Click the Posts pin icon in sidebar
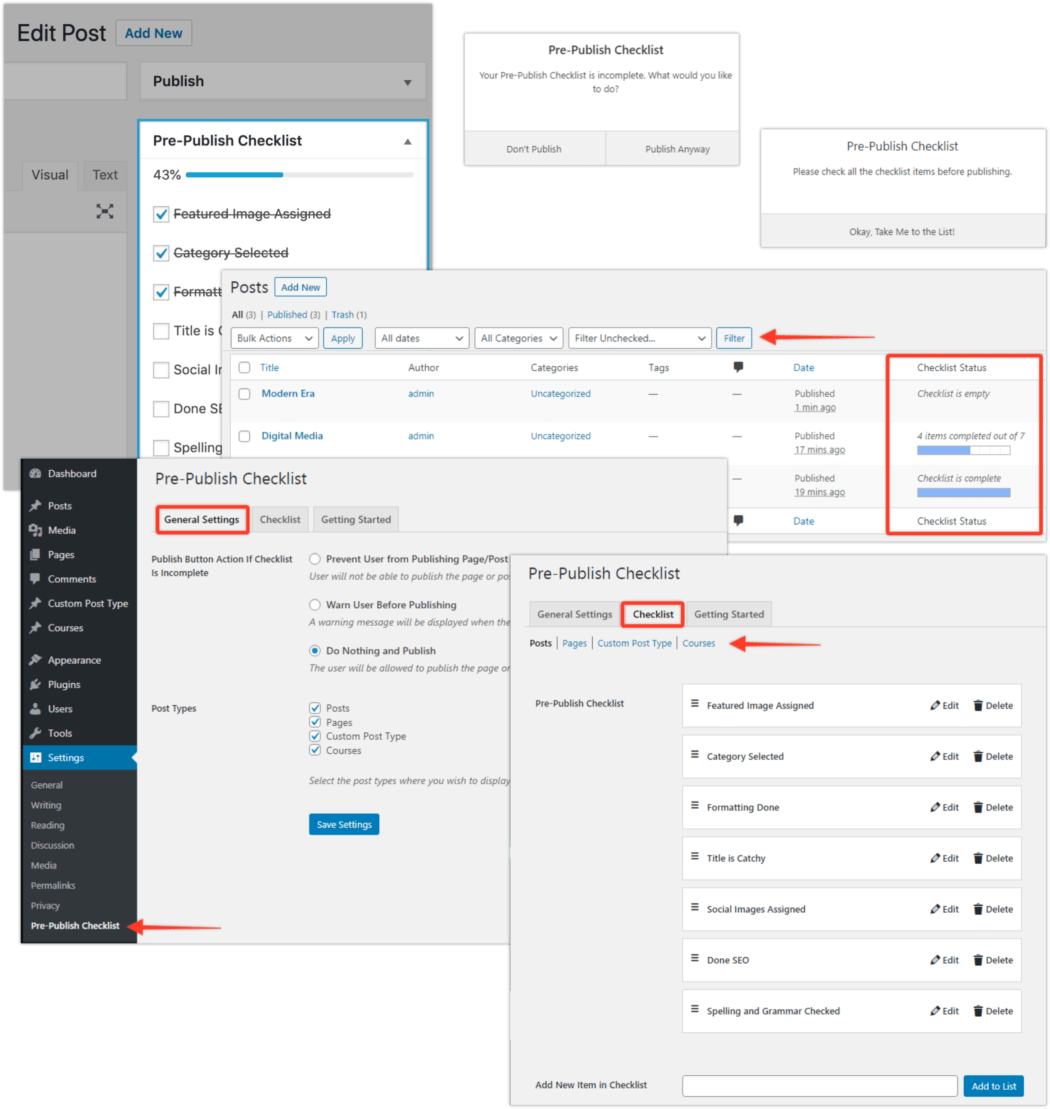Image resolution: width=1050 pixels, height=1109 pixels. 35,505
